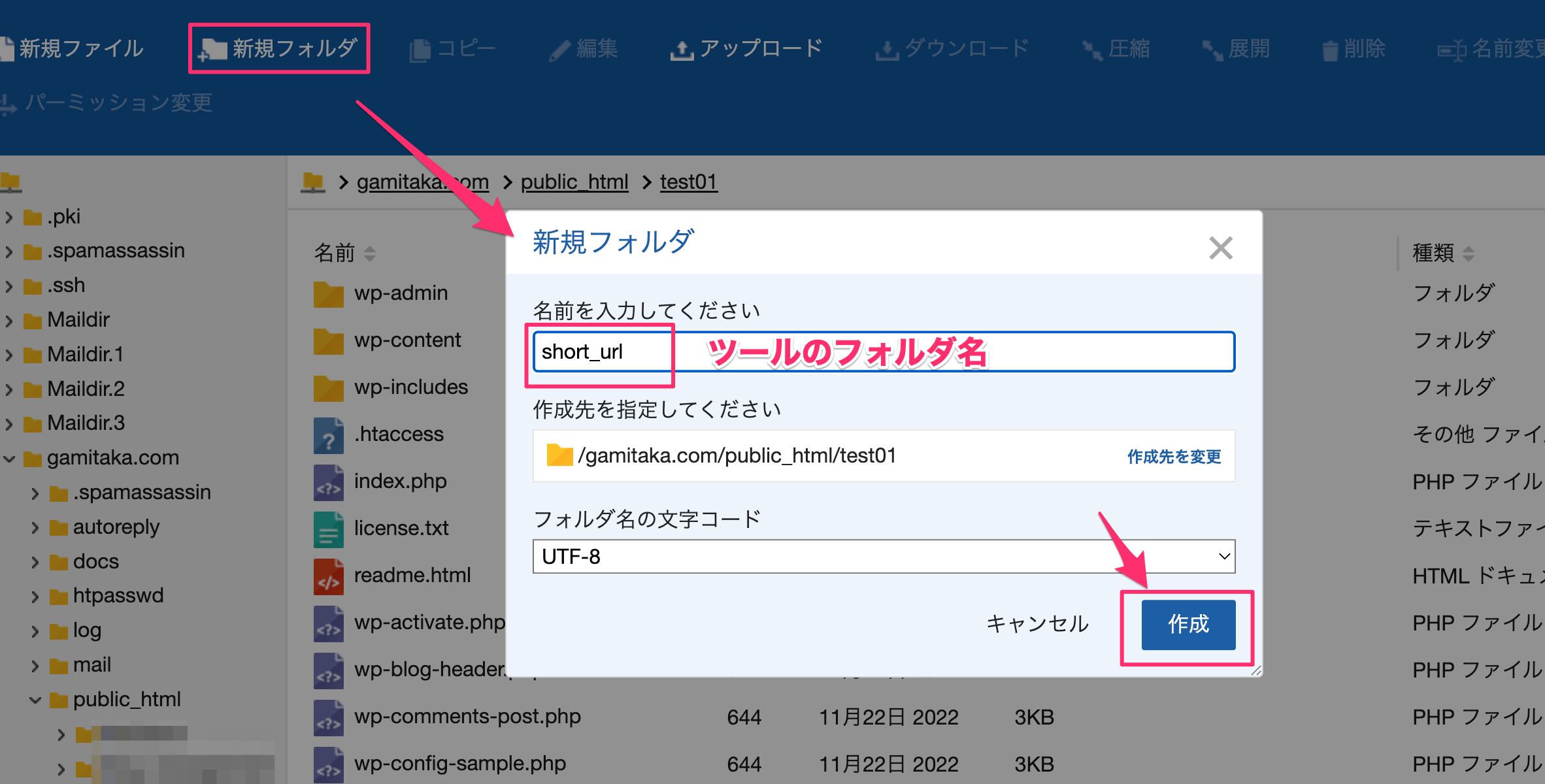
Task: Click the ダウンロード download icon
Action: (887, 50)
